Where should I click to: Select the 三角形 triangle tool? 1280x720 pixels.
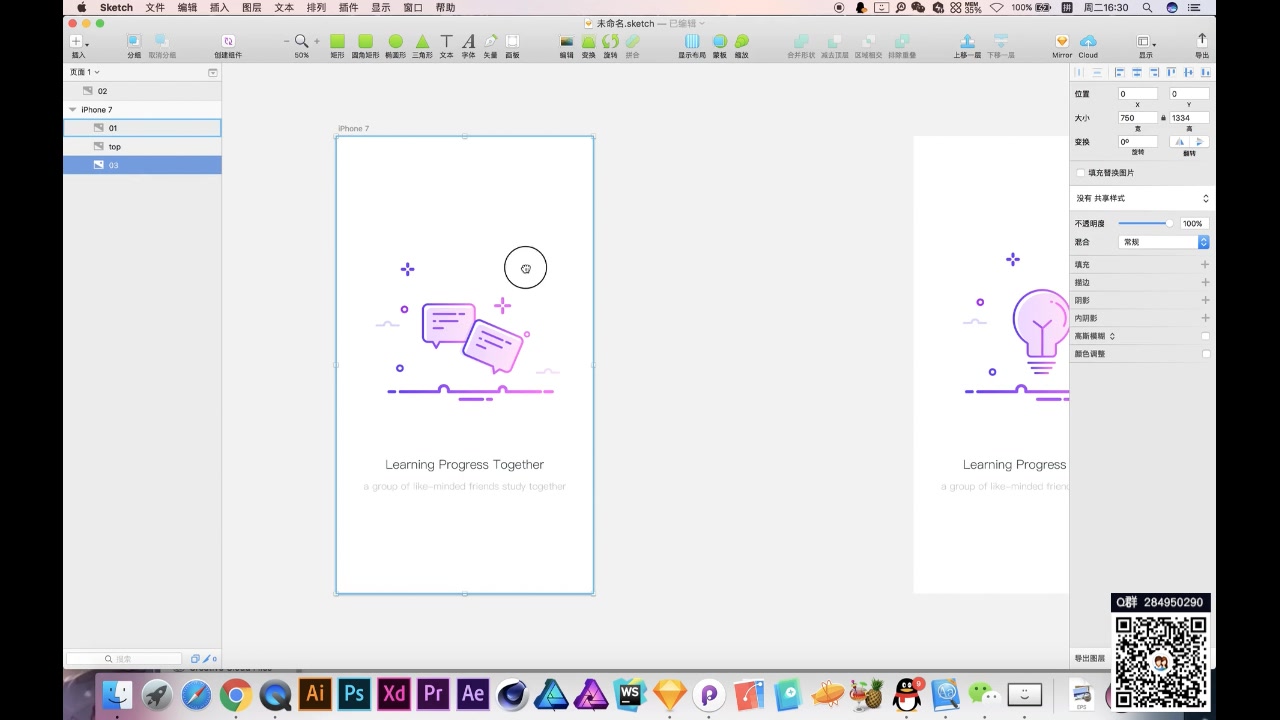click(422, 42)
